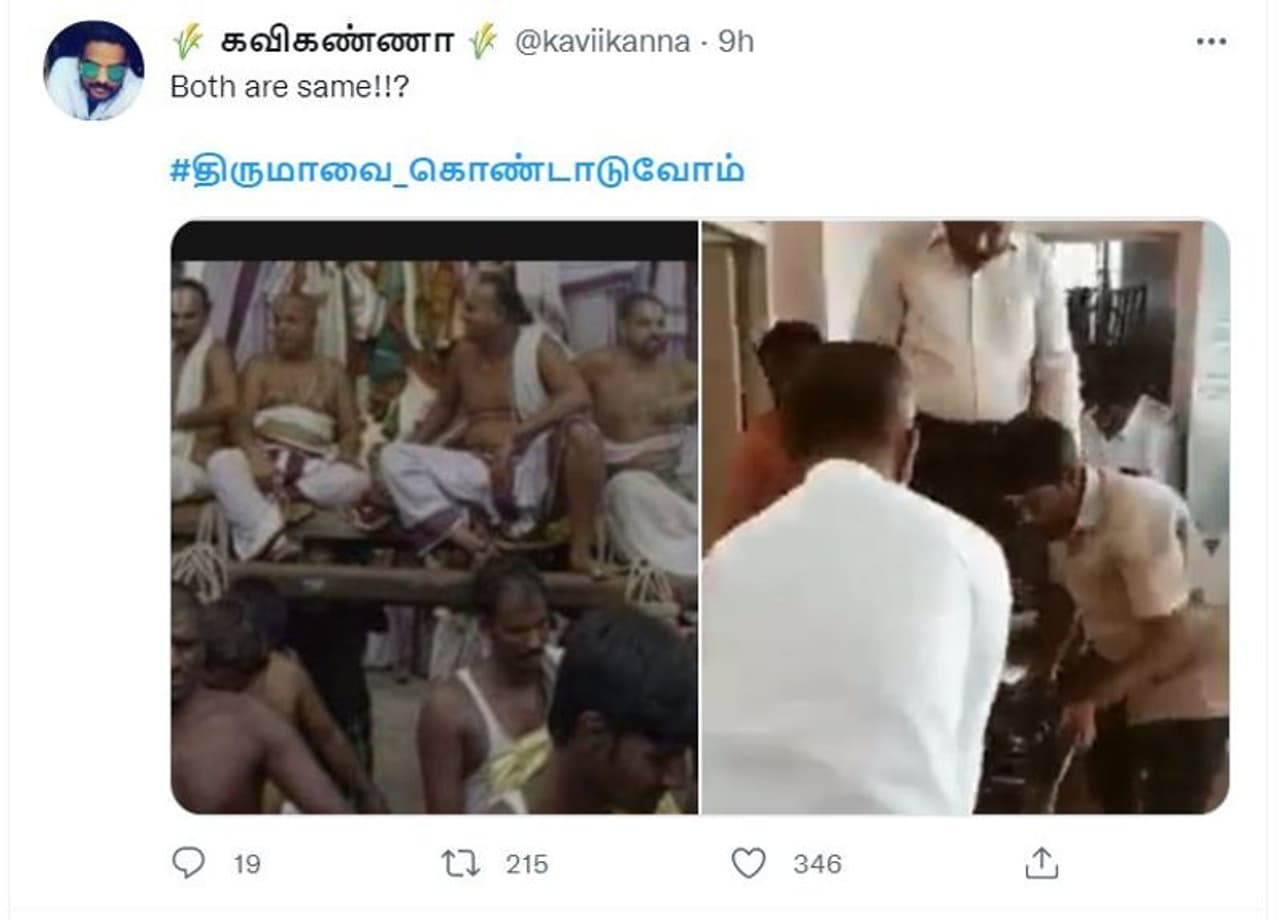1280x920 pixels.
Task: Like the tweet with the heart icon
Action: [748, 863]
